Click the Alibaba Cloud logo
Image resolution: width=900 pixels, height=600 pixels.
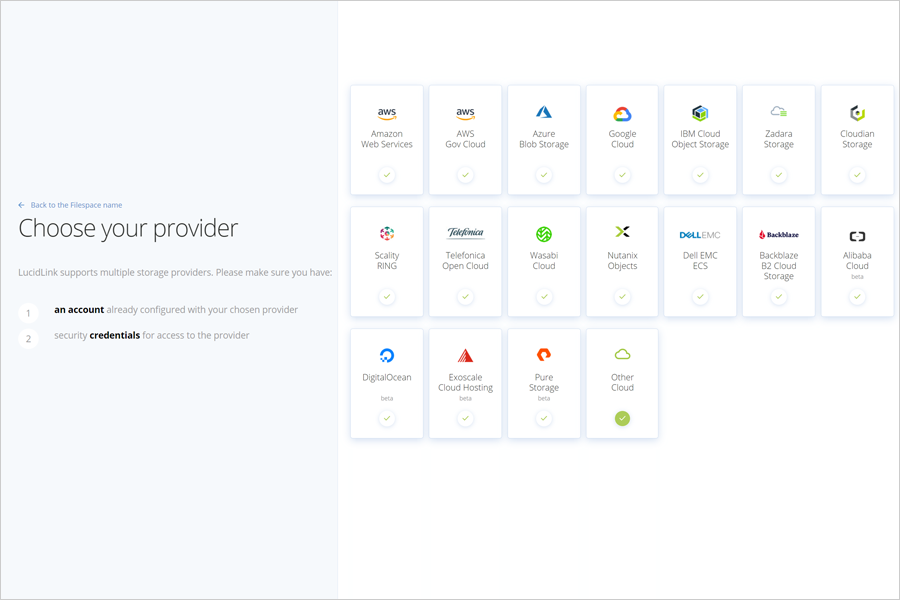click(858, 236)
